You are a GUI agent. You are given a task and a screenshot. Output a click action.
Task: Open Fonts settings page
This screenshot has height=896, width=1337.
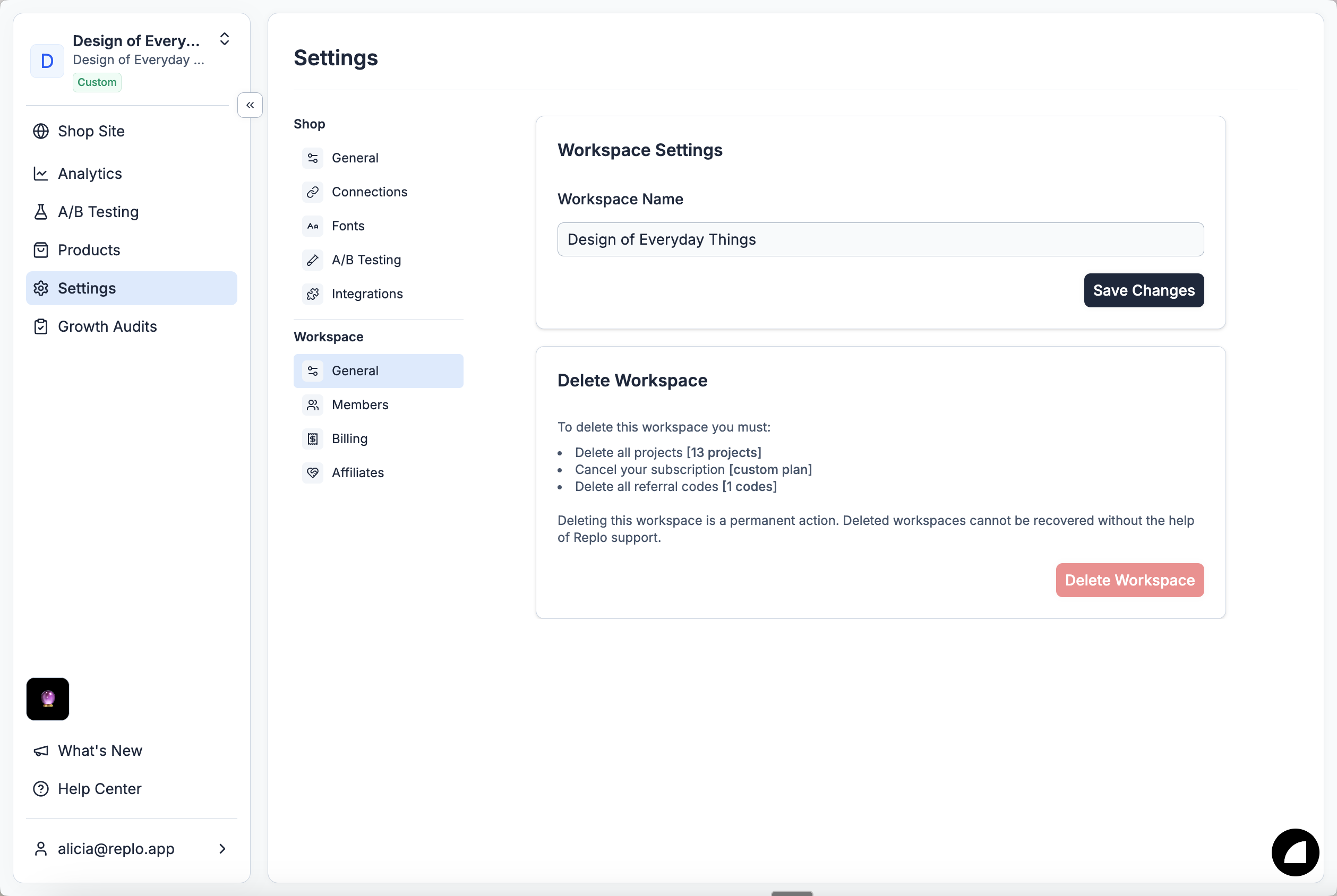coord(348,226)
